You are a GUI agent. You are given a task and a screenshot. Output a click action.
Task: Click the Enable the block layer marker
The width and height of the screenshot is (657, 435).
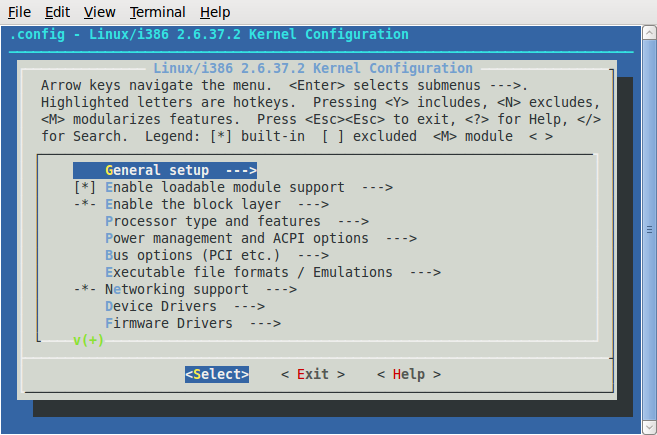[85, 205]
